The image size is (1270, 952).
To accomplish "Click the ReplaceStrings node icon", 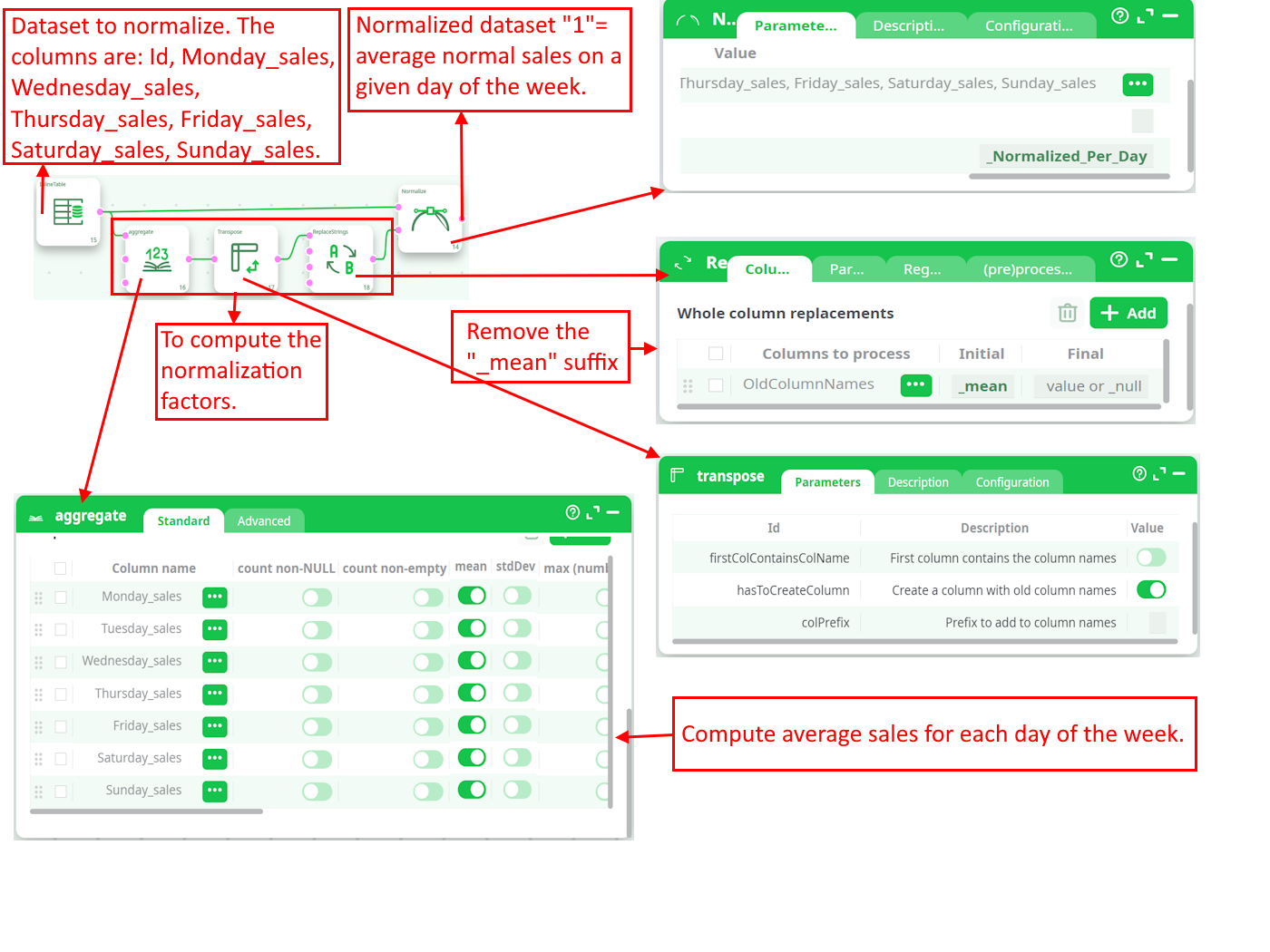I will [x=341, y=259].
